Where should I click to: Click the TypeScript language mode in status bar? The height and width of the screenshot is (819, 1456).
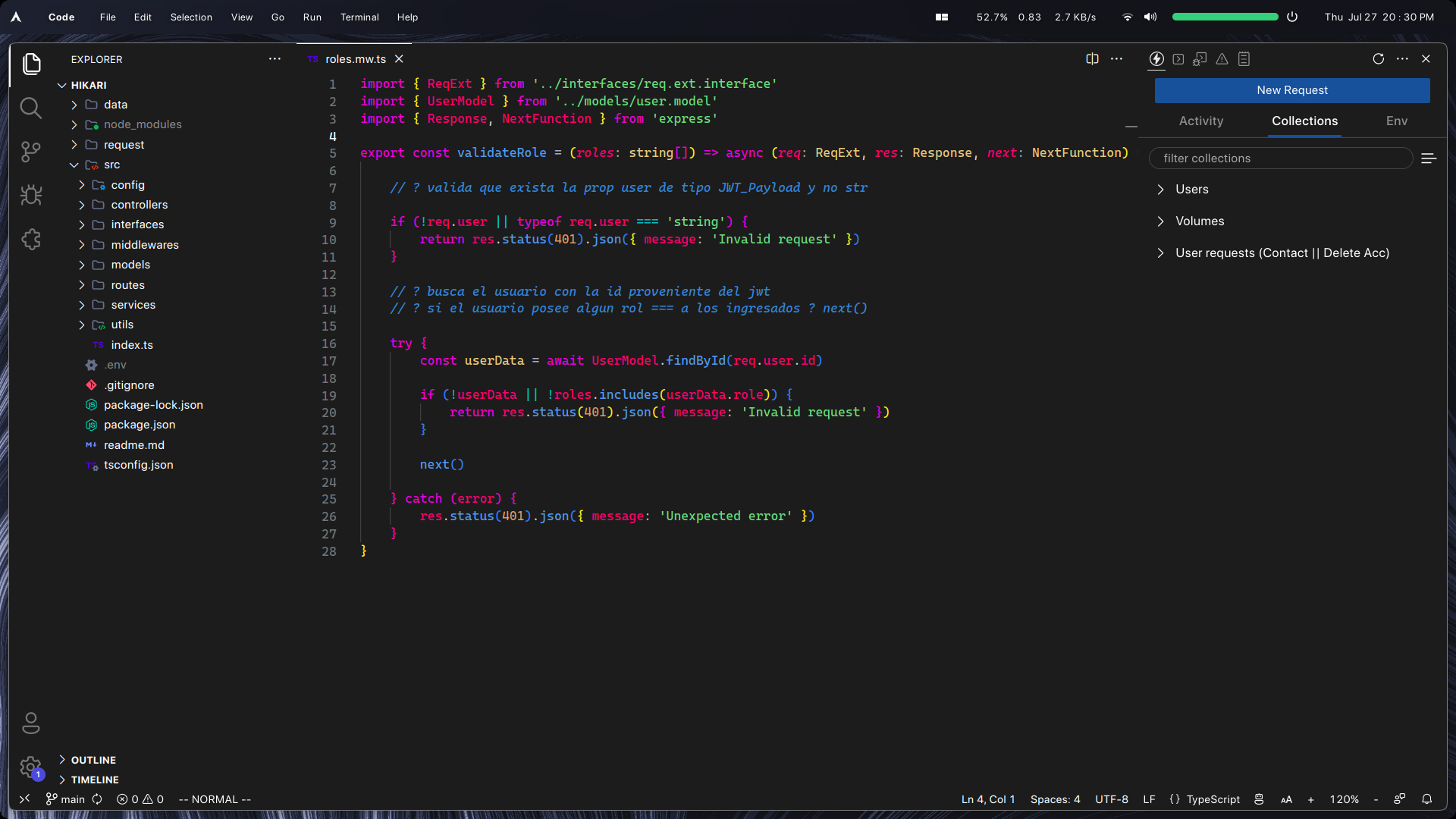click(1213, 799)
